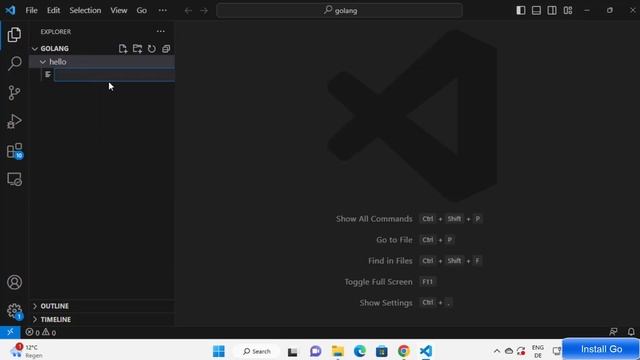The image size is (640, 360).
Task: Click the VS Code logo in the title bar
Action: point(10,10)
